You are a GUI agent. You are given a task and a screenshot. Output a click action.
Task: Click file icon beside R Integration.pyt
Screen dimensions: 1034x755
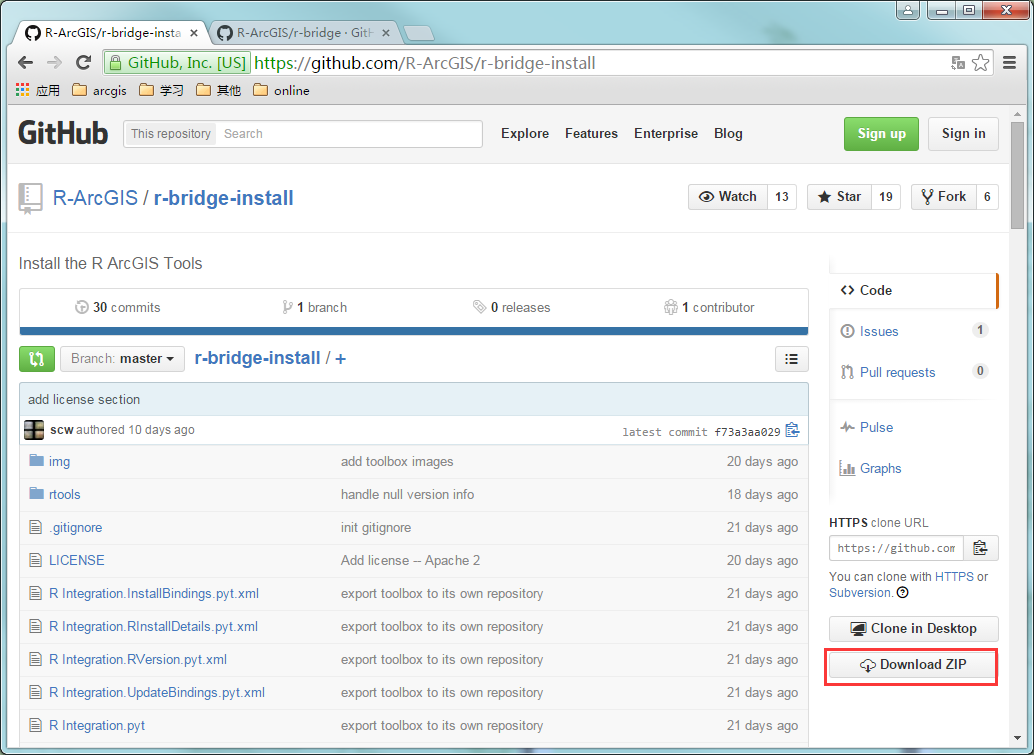coord(36,725)
